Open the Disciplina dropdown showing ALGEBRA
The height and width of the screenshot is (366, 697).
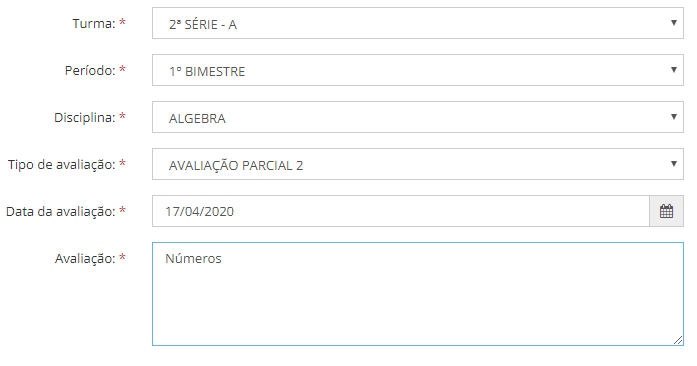tap(418, 117)
